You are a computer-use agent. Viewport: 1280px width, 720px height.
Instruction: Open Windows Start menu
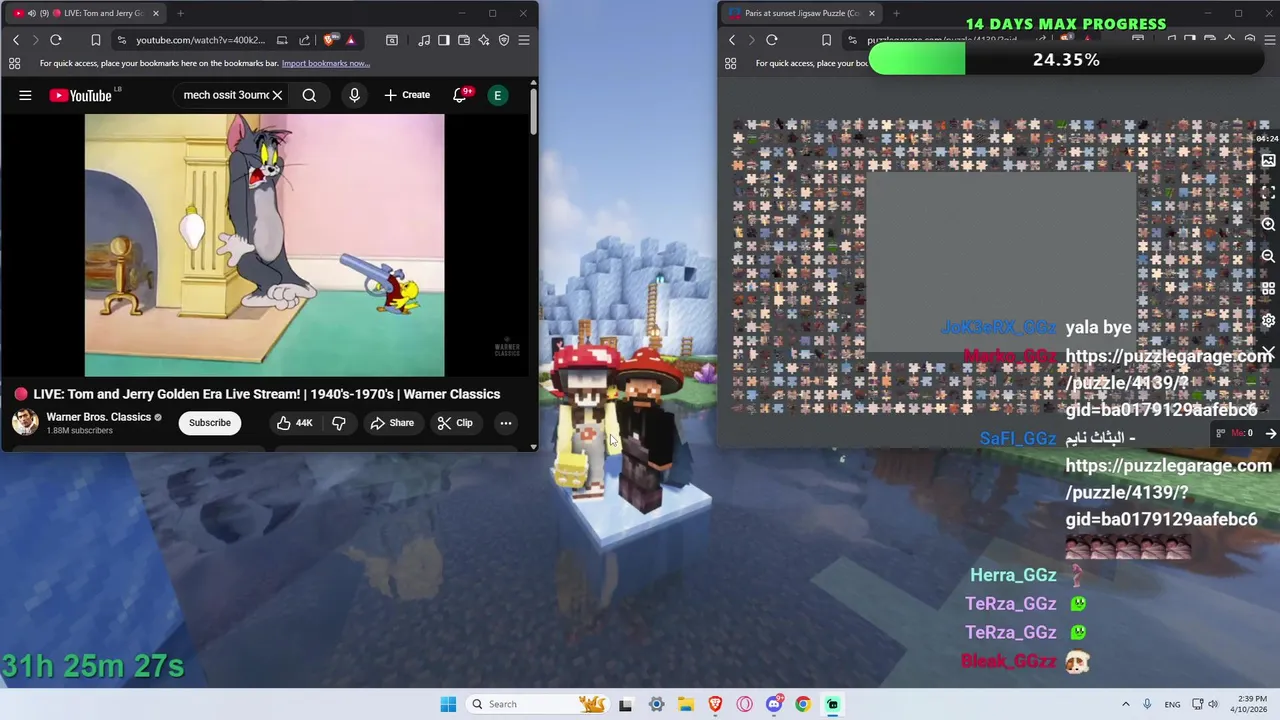pyautogui.click(x=448, y=704)
